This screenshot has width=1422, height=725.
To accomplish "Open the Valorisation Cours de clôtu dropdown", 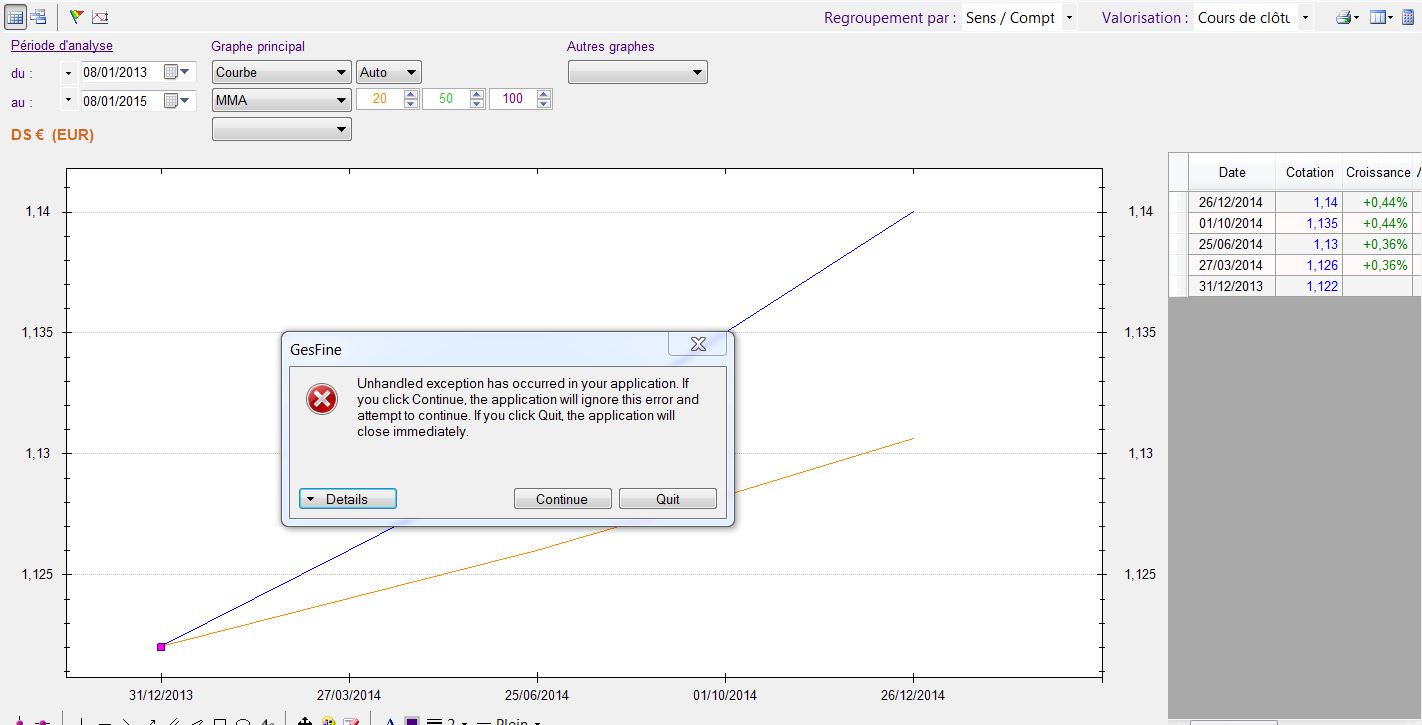I will pyautogui.click(x=1305, y=18).
